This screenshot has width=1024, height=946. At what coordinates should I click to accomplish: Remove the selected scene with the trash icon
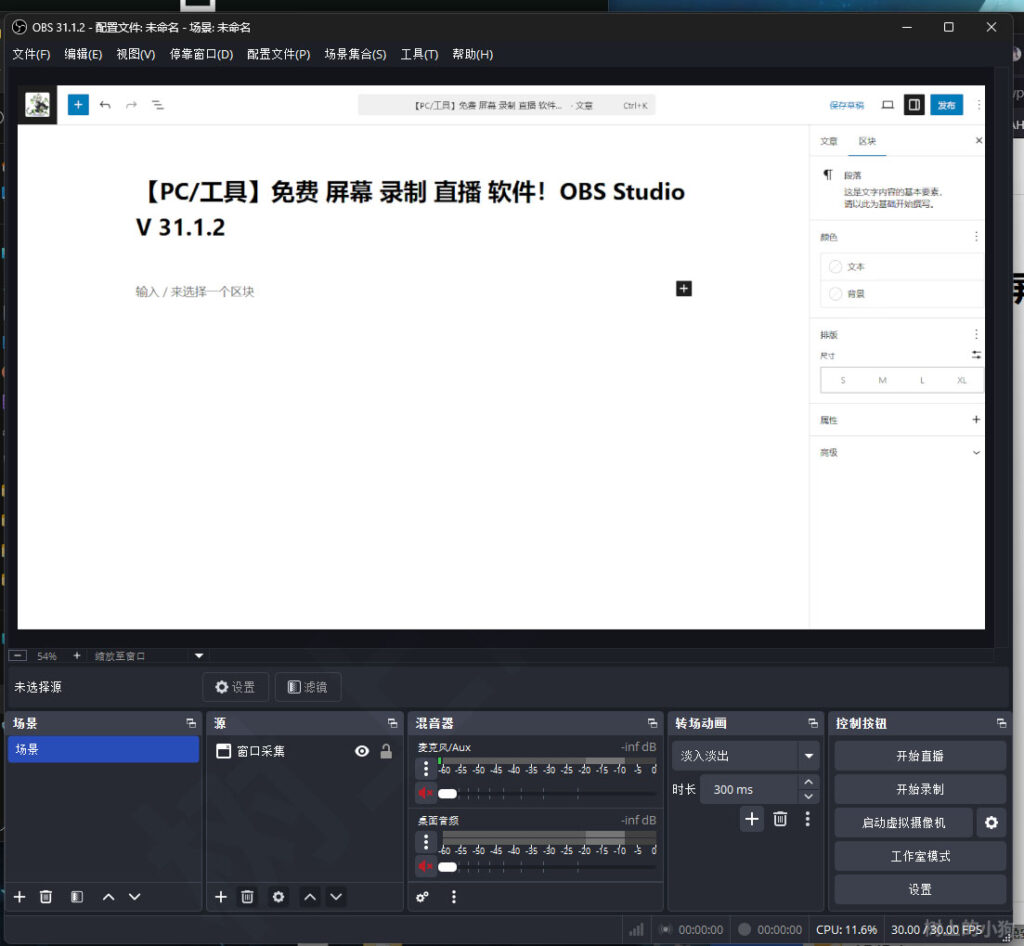[46, 897]
